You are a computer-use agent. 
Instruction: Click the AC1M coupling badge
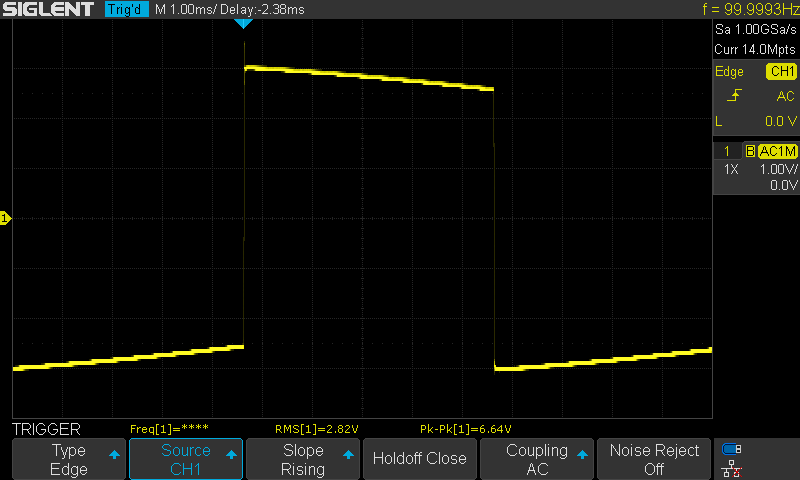[x=778, y=151]
